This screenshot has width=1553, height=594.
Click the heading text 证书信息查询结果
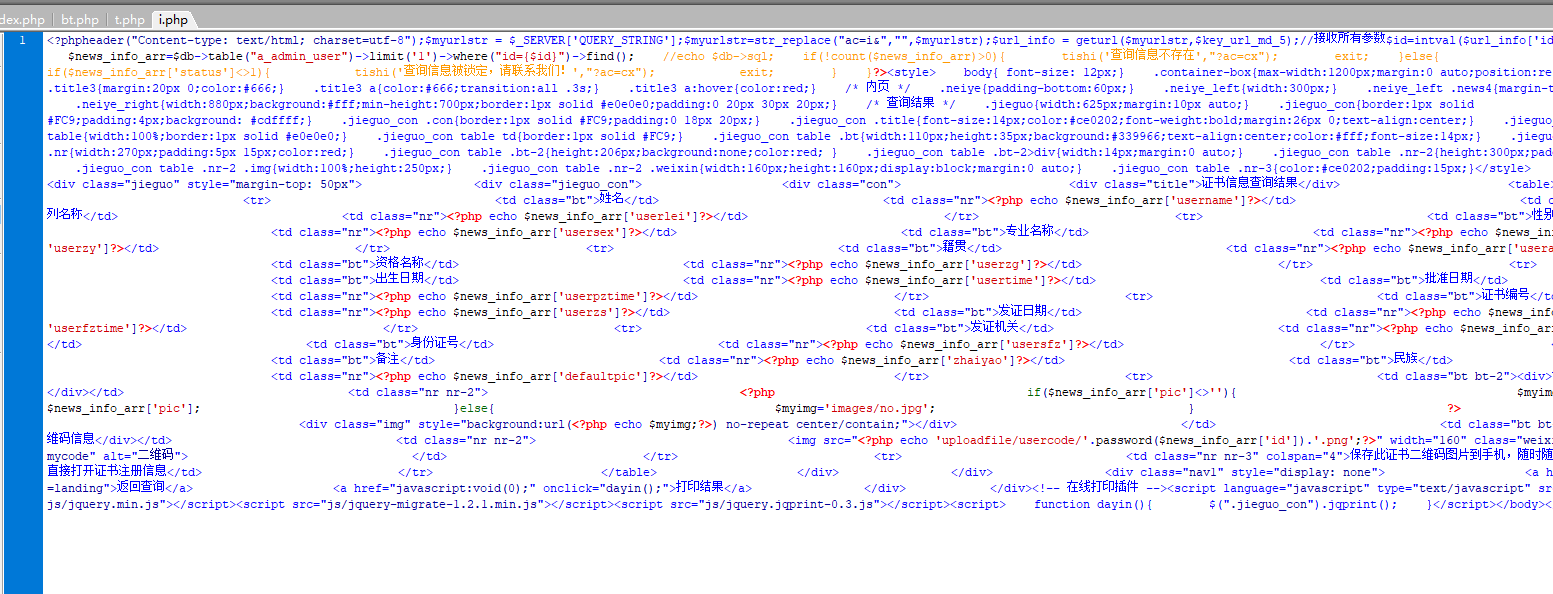[x=1249, y=184]
